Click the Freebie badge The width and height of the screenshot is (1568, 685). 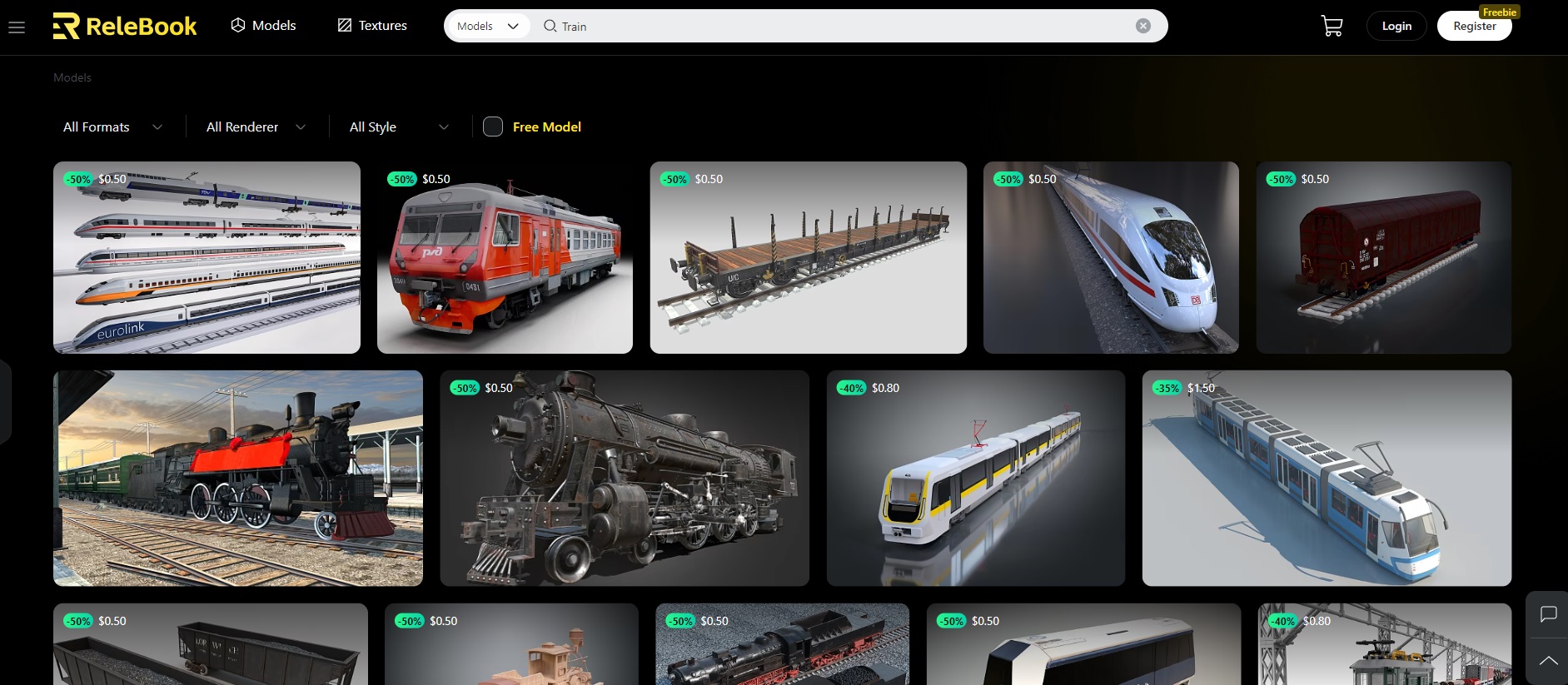click(x=1499, y=12)
